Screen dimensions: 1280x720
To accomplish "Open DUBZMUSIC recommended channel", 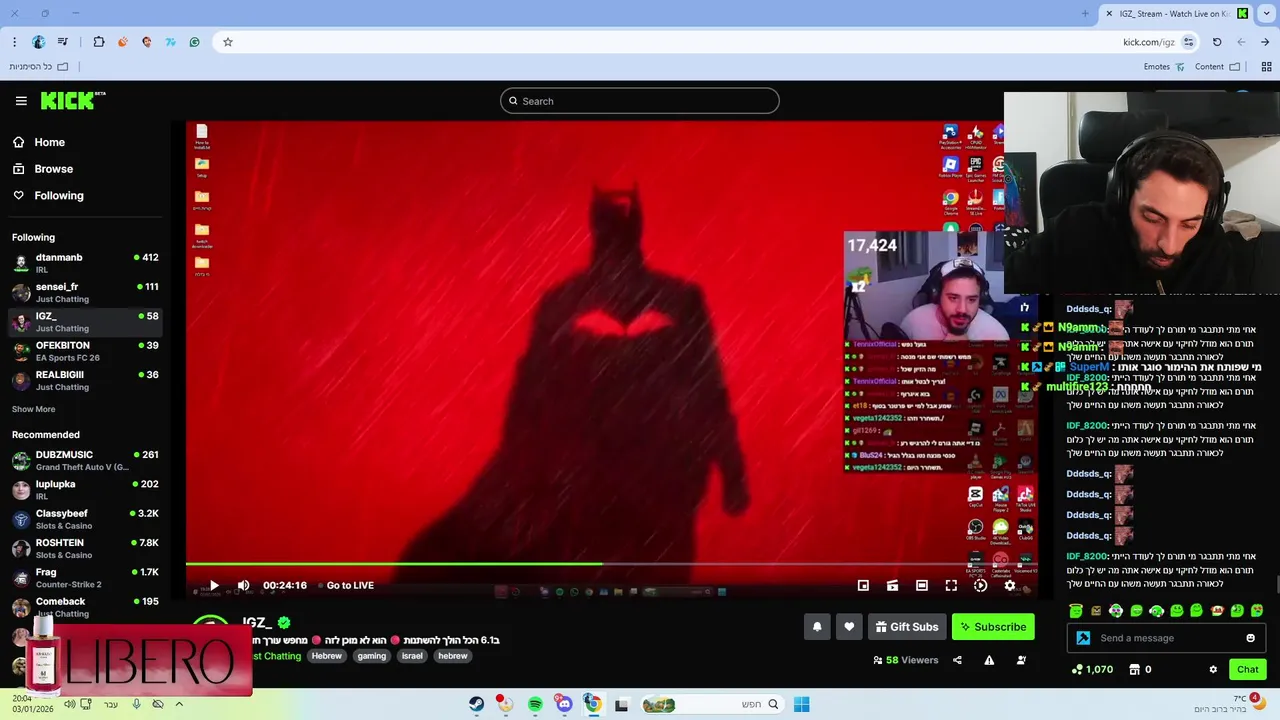I will click(85, 460).
